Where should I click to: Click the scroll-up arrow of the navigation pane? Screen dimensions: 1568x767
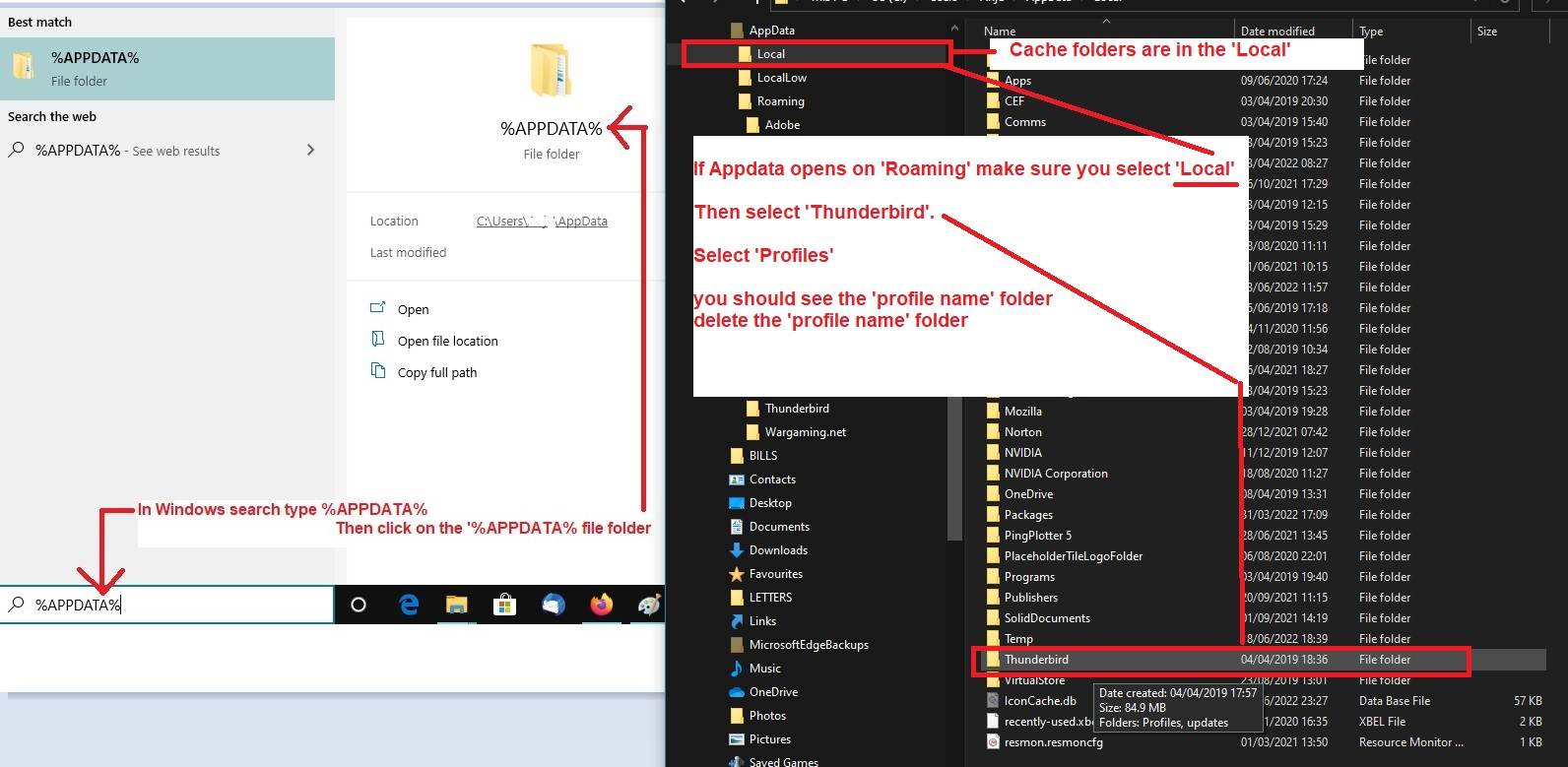(953, 28)
